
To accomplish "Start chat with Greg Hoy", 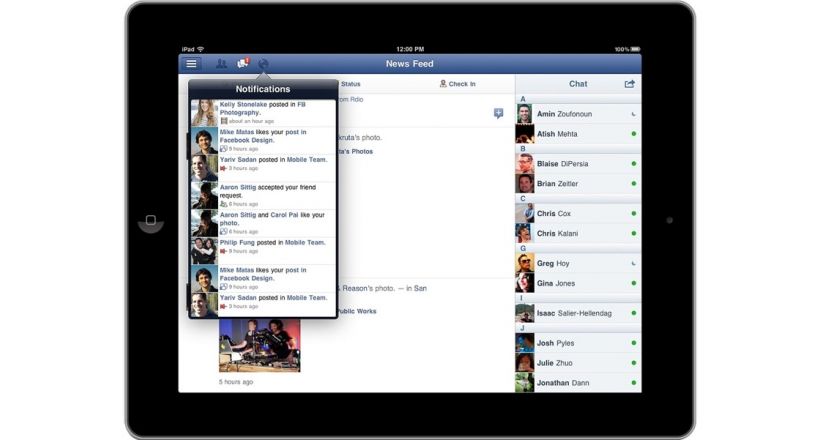I will click(x=578, y=263).
